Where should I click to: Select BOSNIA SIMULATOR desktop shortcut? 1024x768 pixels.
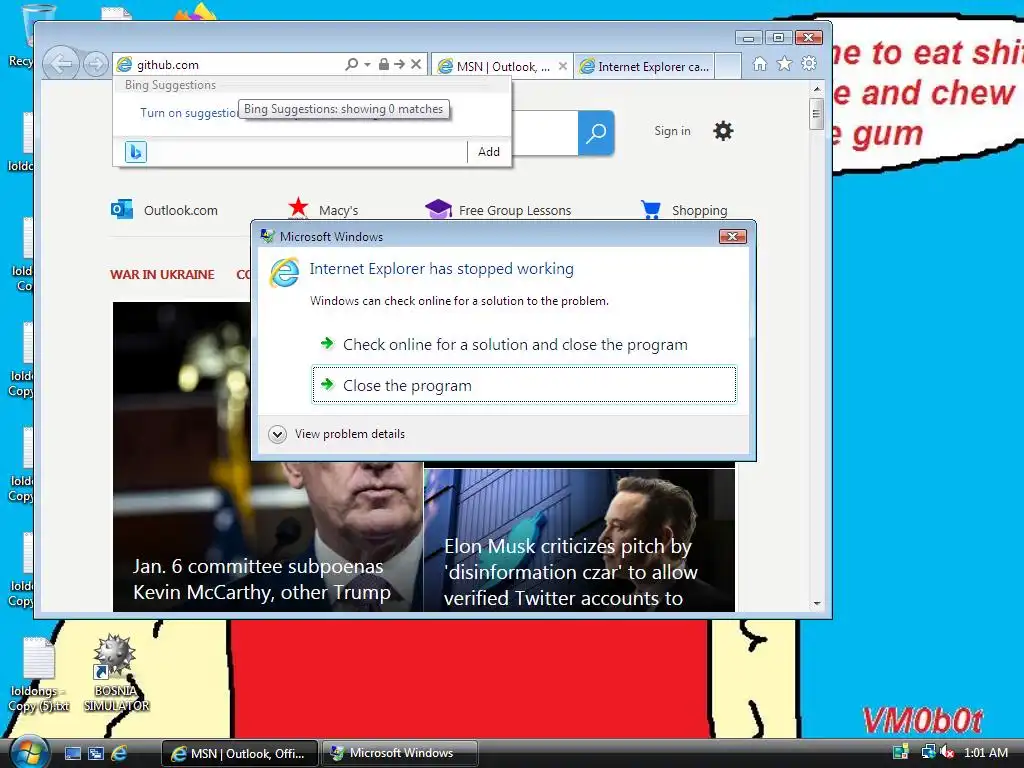pyautogui.click(x=116, y=673)
